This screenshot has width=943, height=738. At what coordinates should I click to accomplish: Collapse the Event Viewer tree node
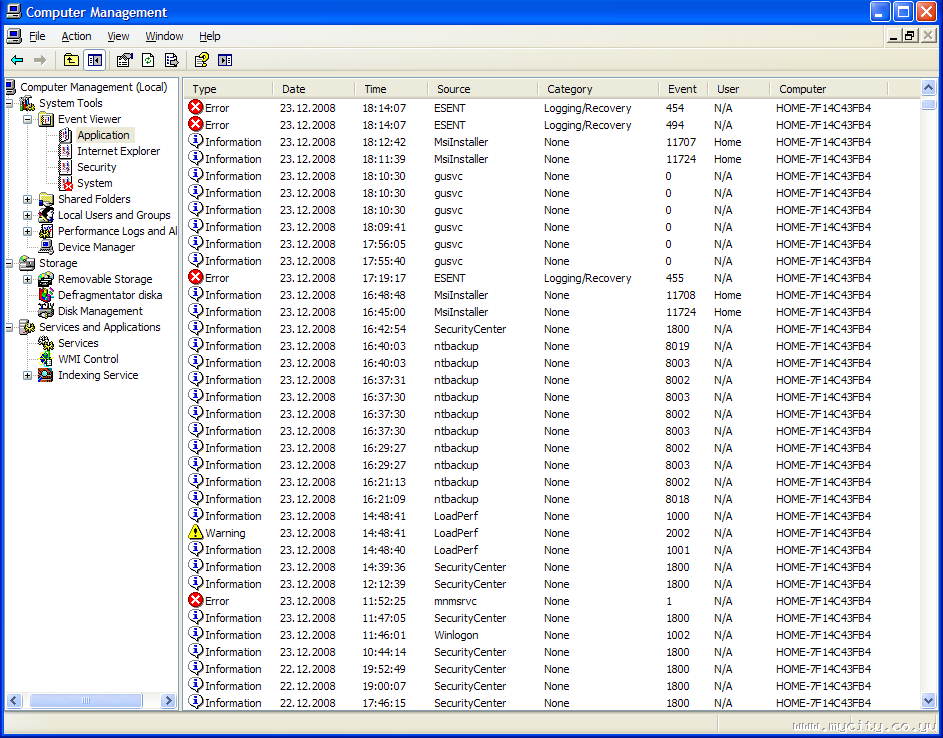click(x=28, y=119)
